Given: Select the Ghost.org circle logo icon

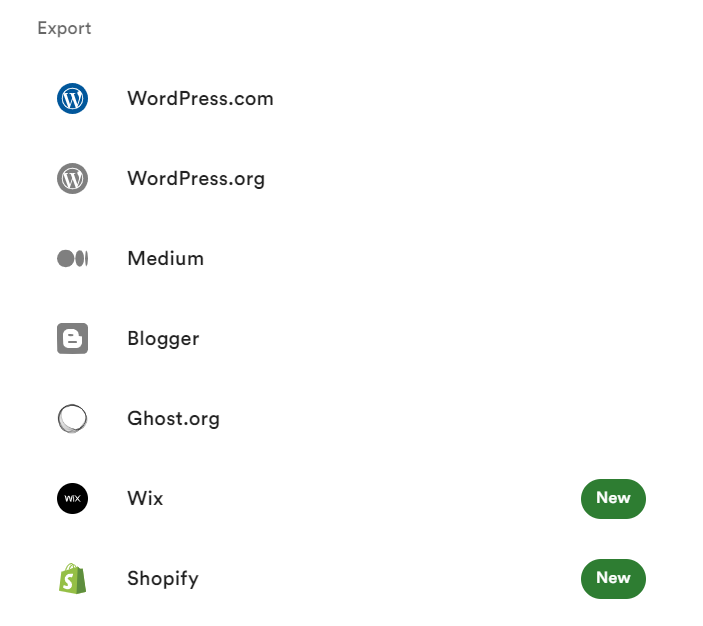Looking at the screenshot, I should click(x=72, y=419).
